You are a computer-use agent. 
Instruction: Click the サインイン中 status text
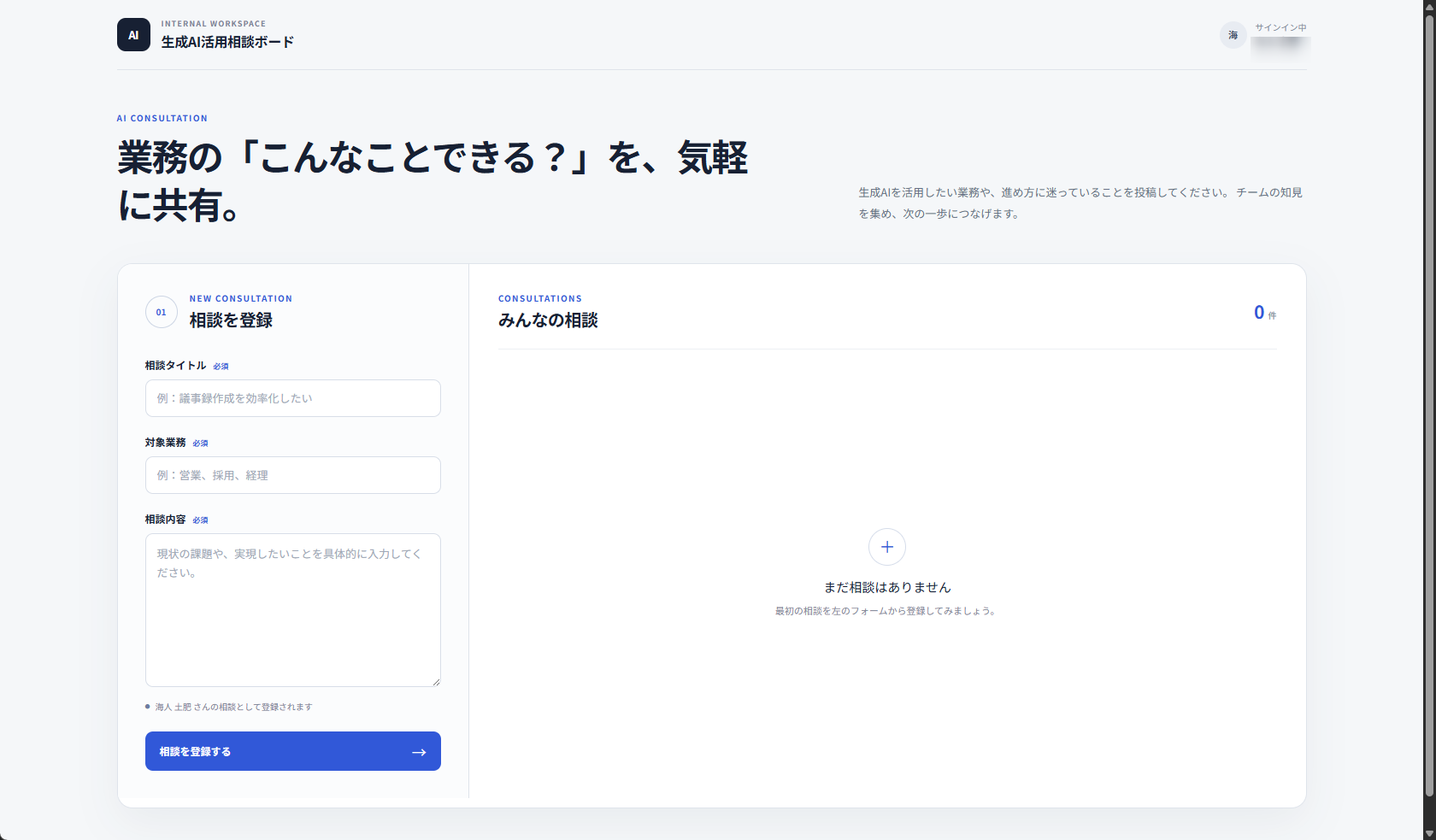[x=1280, y=27]
